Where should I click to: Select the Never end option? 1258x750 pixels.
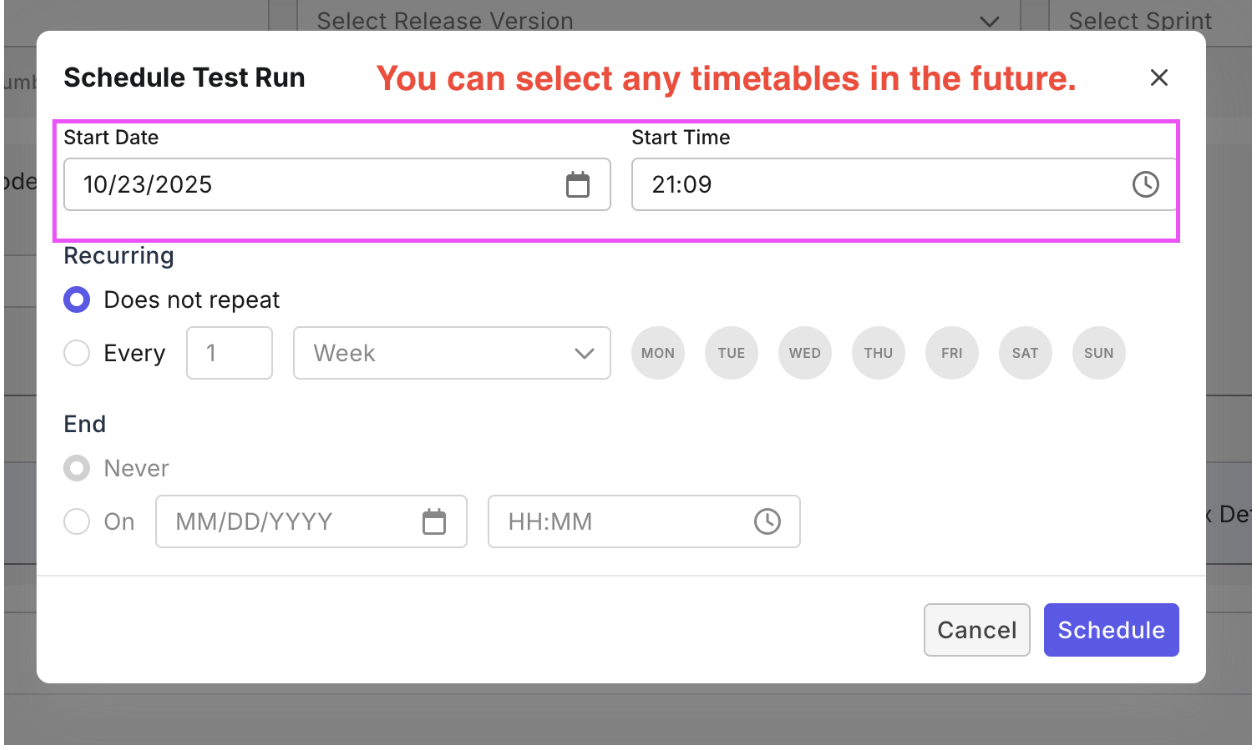point(77,468)
